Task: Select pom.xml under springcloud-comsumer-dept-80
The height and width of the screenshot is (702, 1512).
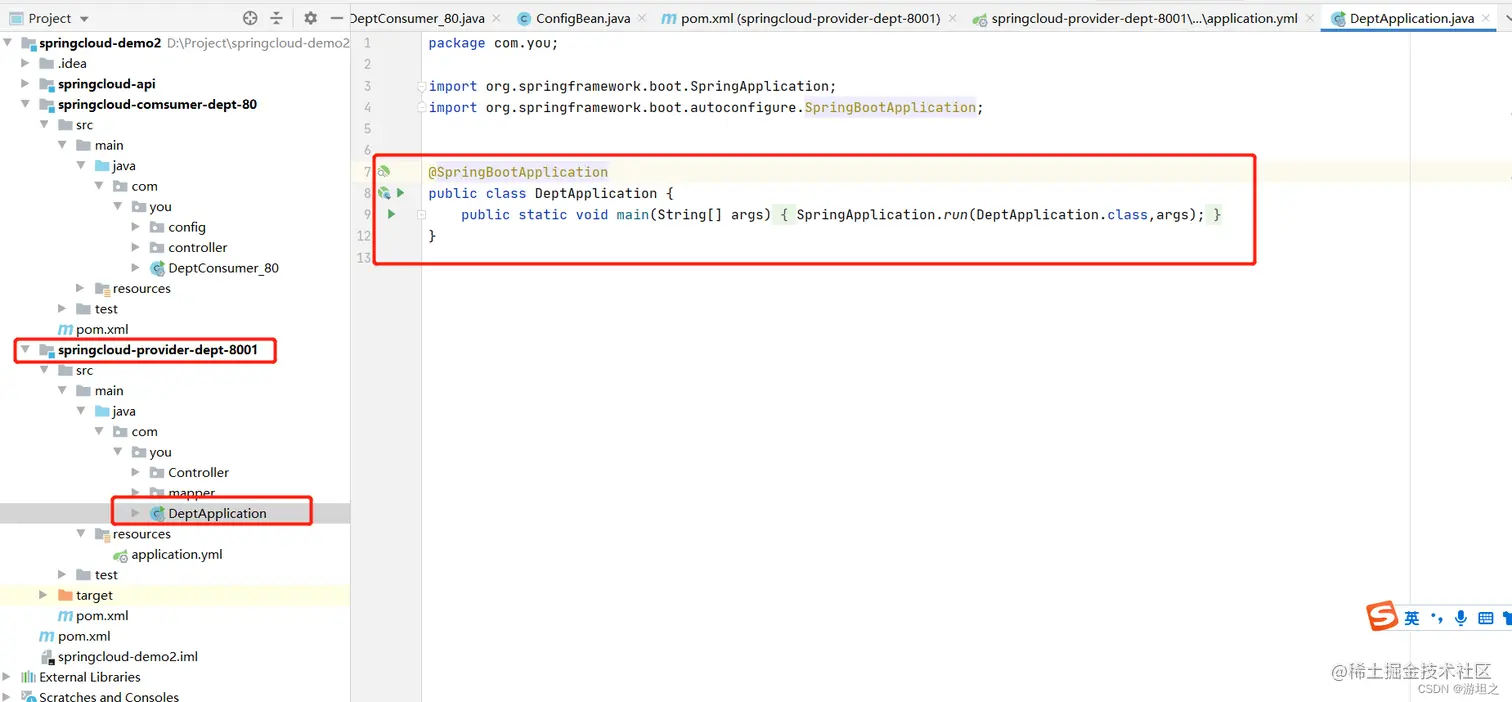Action: tap(102, 329)
